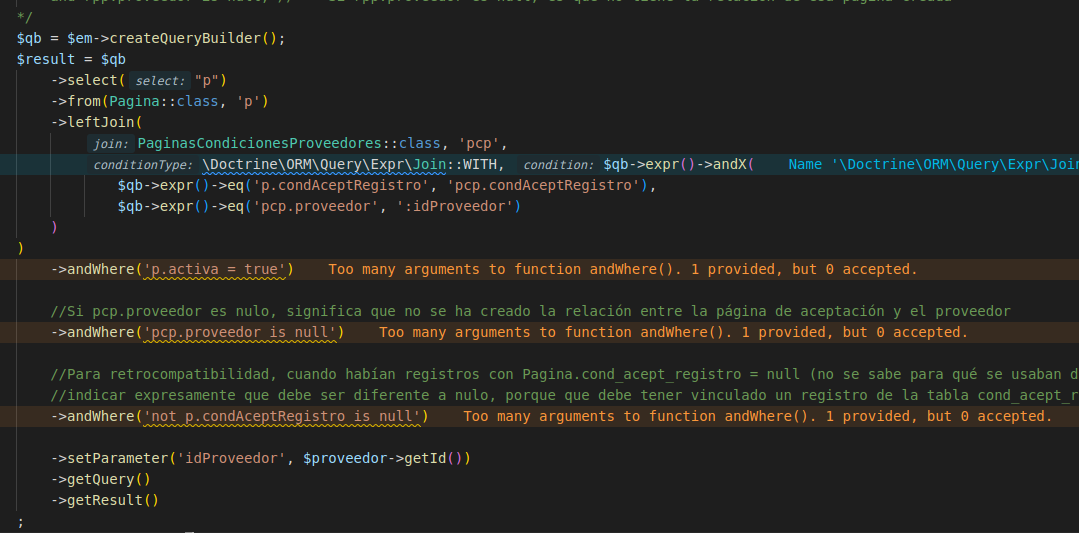Click the underlined 'p.activa = true' string
Screen dimensions: 1079x533
219,269
